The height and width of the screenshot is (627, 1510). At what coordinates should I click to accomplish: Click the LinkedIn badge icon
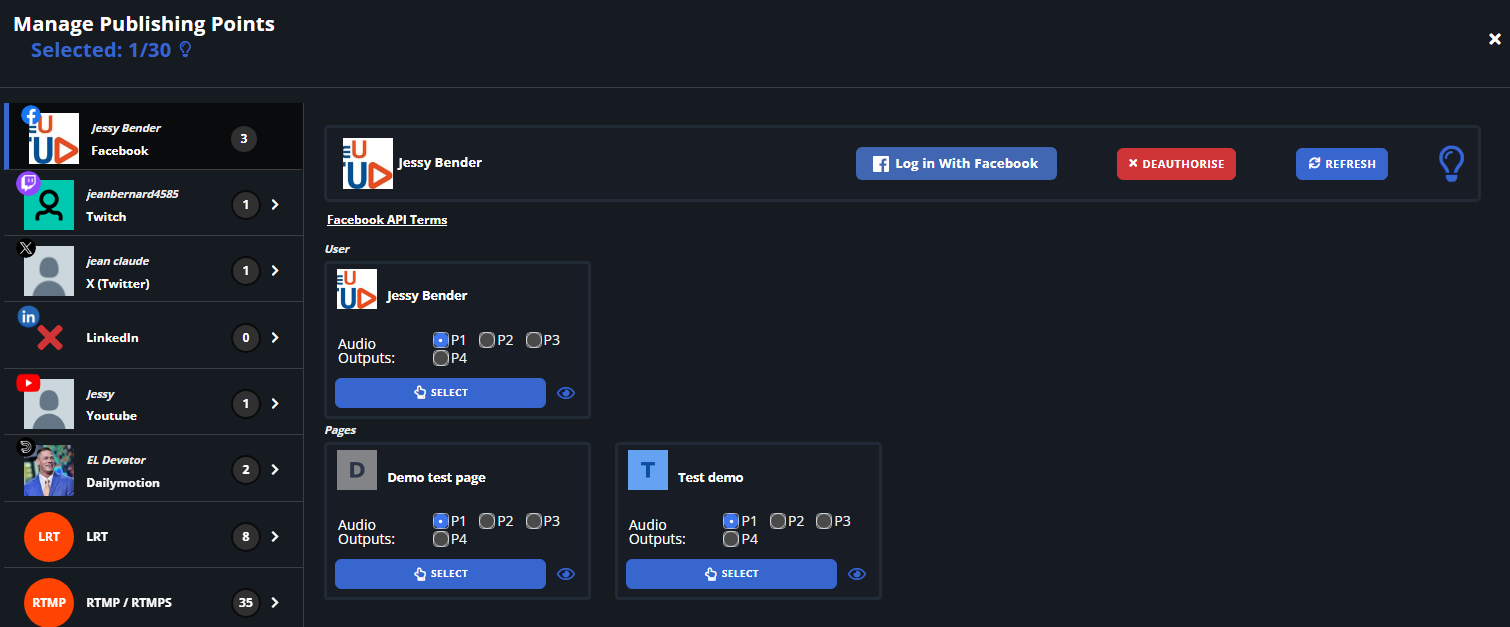[x=28, y=317]
